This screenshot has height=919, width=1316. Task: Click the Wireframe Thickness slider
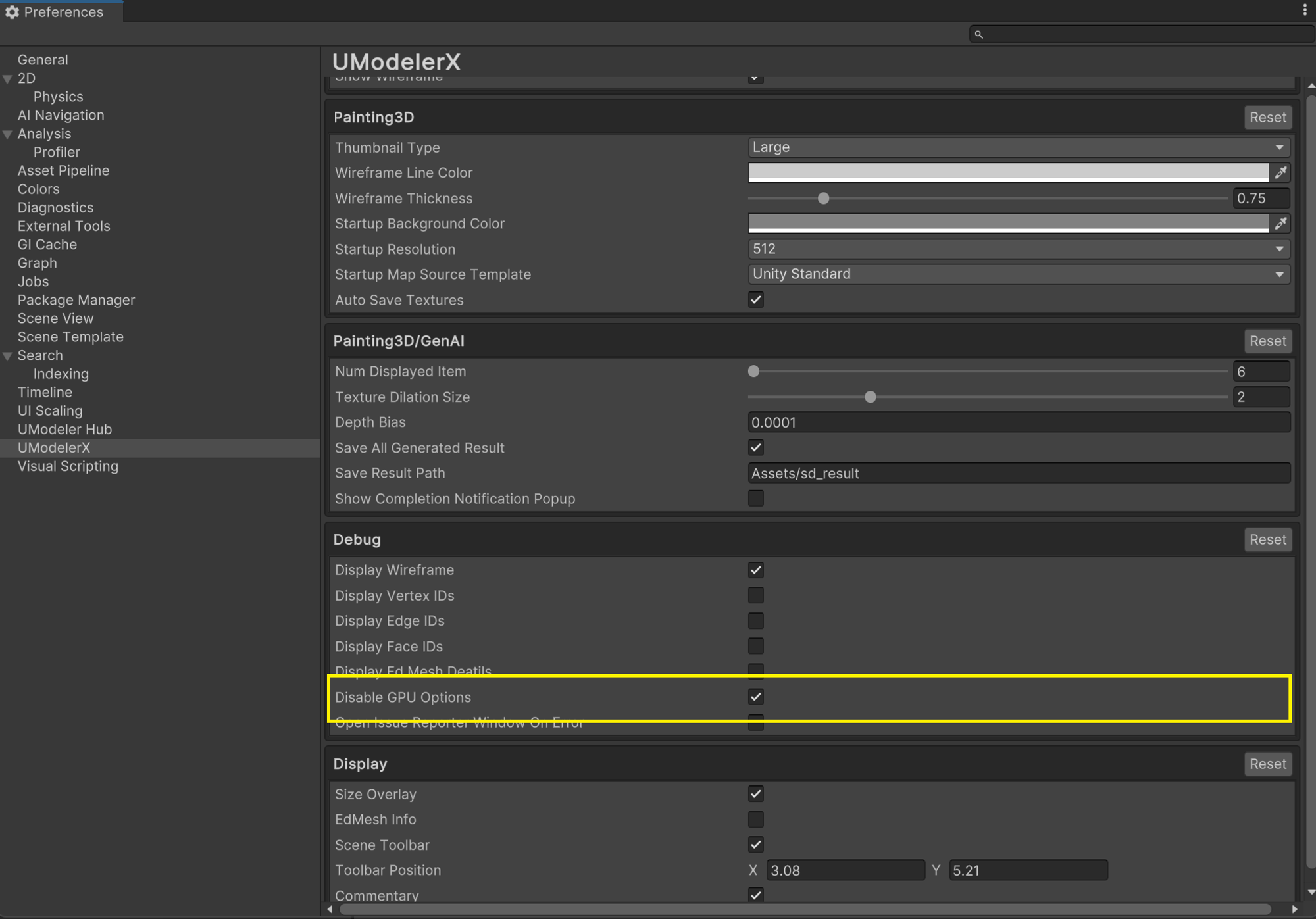point(988,199)
